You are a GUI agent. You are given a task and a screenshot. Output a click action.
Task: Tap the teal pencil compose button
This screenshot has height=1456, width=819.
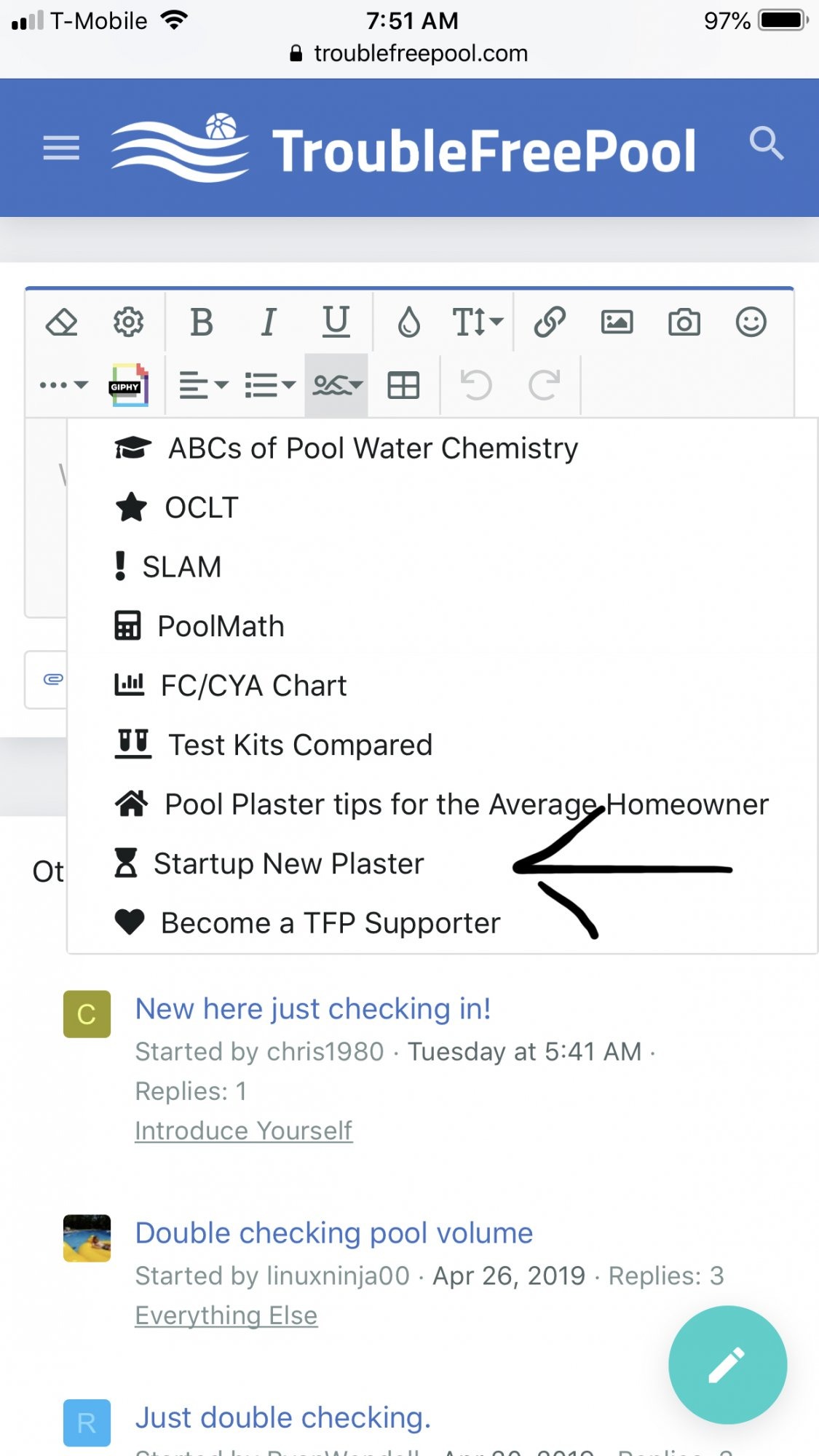pyautogui.click(x=728, y=1365)
